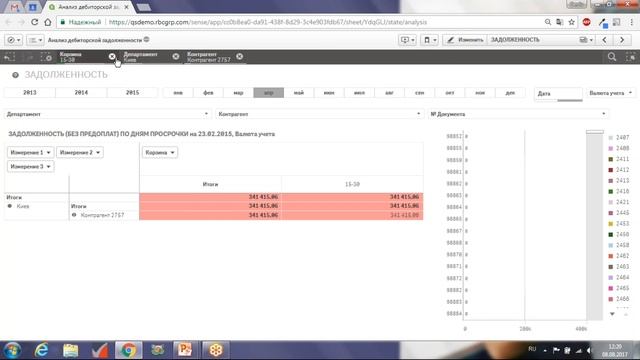Open the Измерение 2 dropdown
The height and width of the screenshot is (360, 640).
coord(80,152)
